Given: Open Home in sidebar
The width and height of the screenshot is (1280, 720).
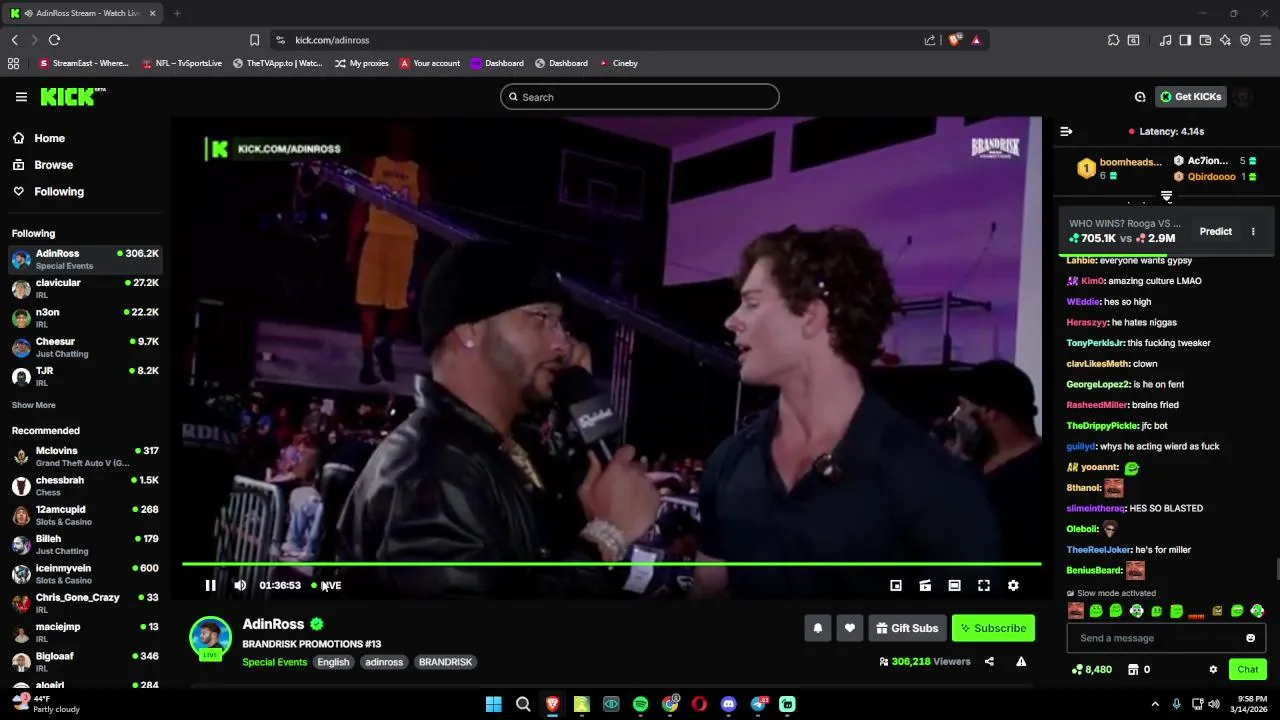Looking at the screenshot, I should [x=40, y=138].
